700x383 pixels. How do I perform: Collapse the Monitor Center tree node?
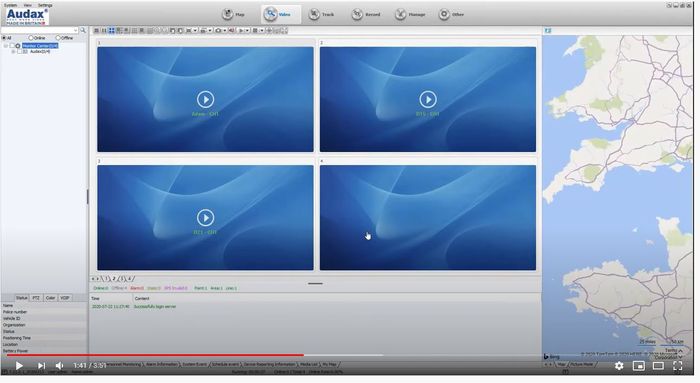click(5, 46)
